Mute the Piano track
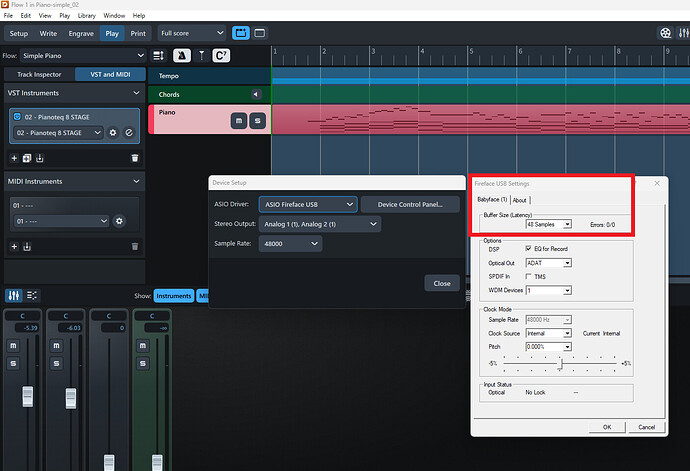Viewport: 690px width, 471px height. [239, 121]
